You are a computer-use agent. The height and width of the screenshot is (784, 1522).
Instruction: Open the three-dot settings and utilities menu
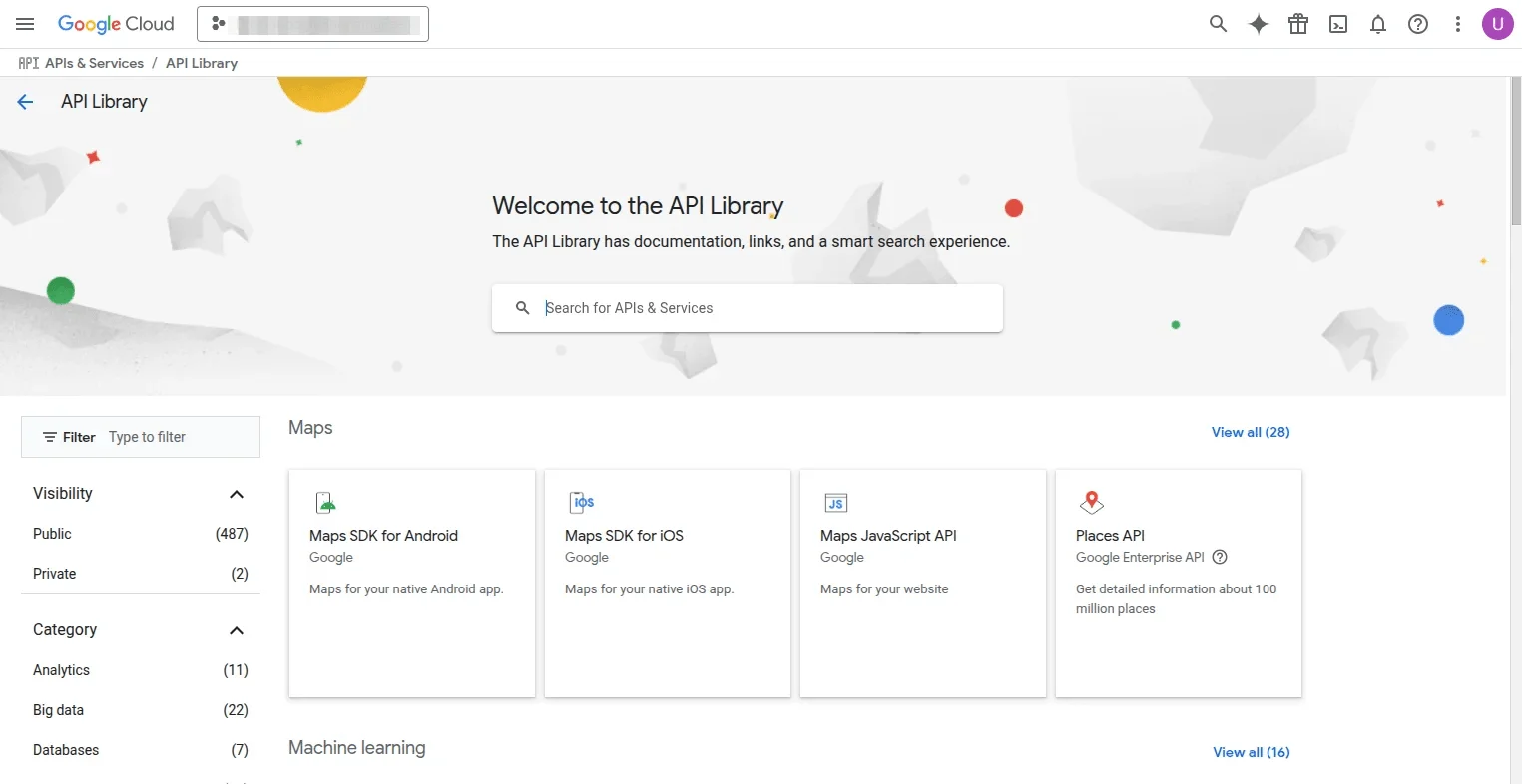[1458, 24]
